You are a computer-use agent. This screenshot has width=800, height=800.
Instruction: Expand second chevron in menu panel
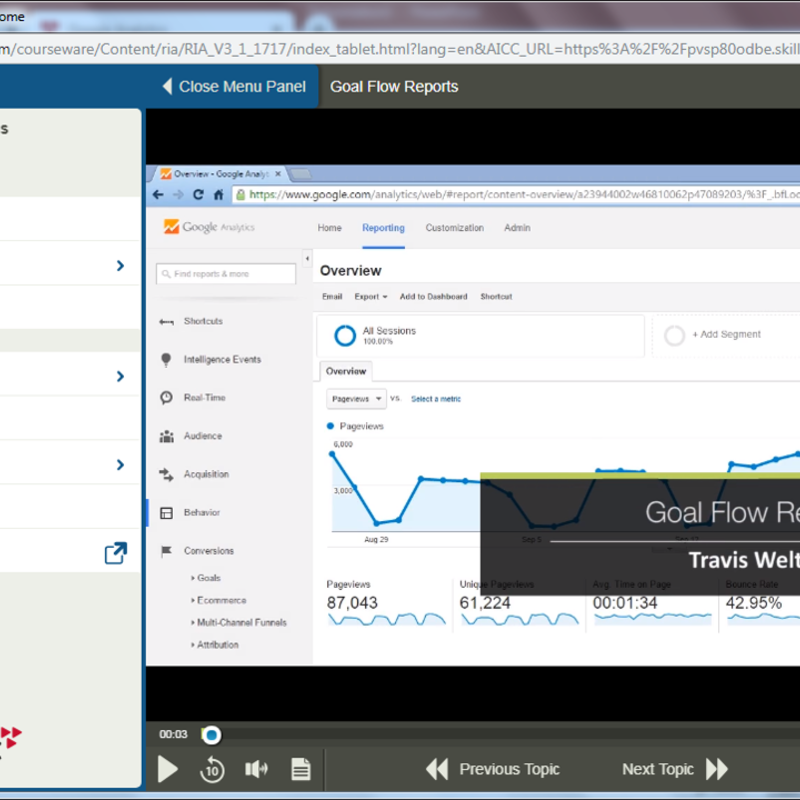(120, 376)
